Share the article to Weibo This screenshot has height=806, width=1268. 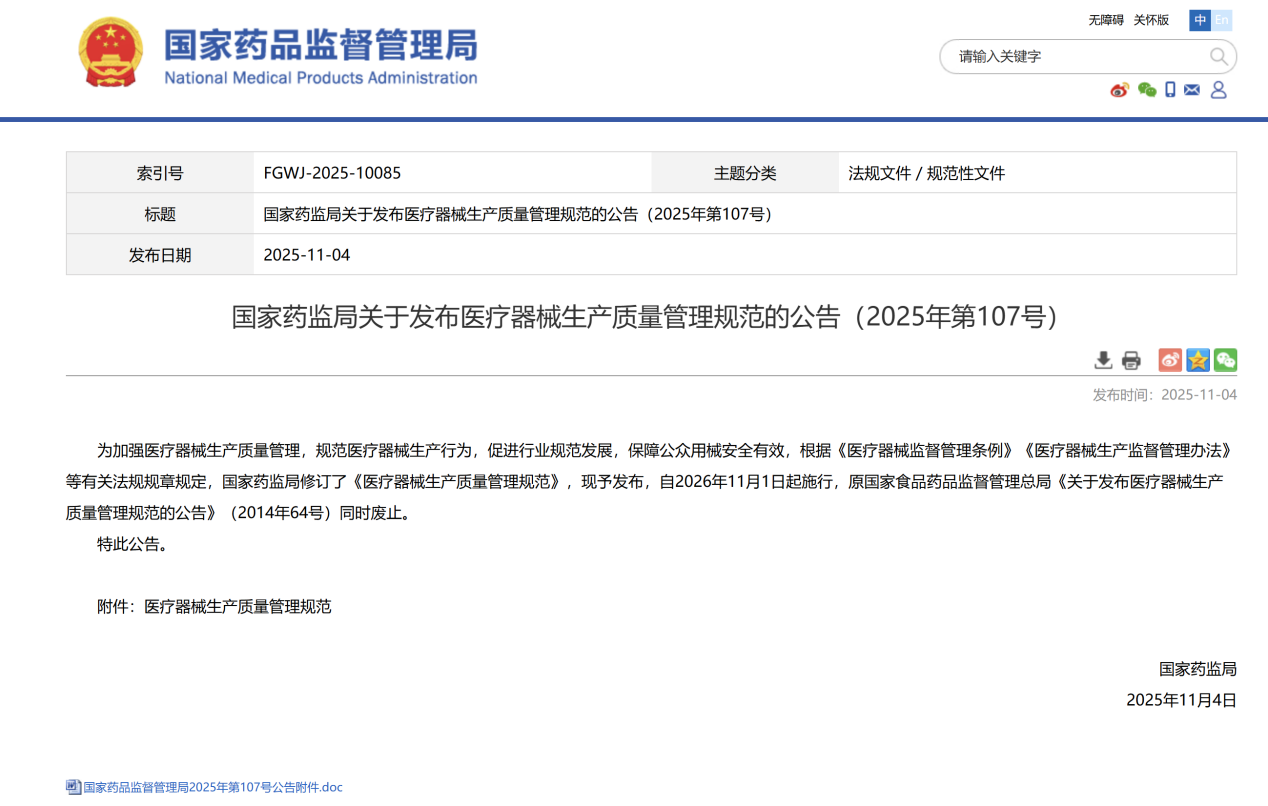tap(1170, 360)
